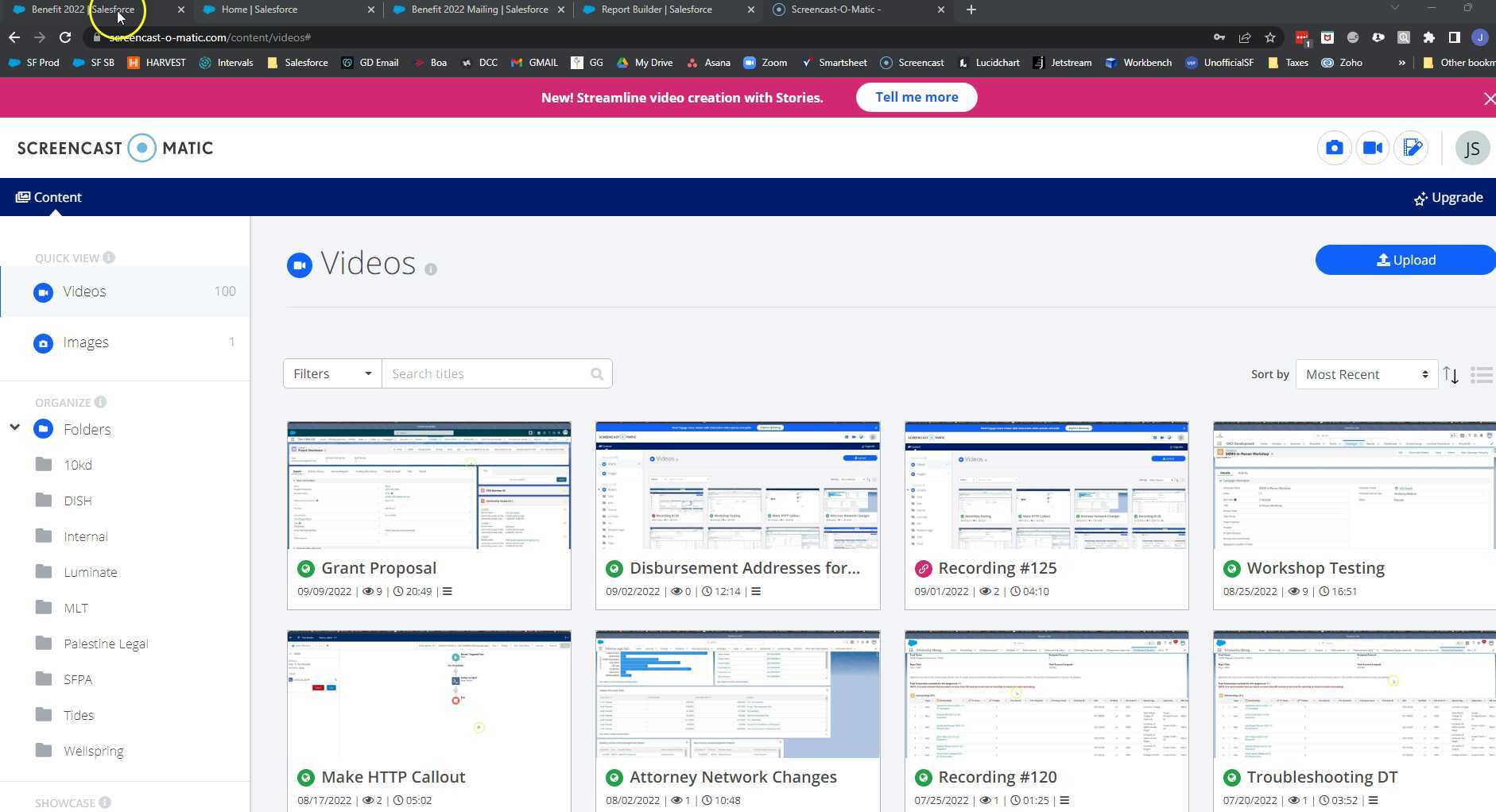Click the screenshot camera icon in header
This screenshot has width=1496, height=812.
click(x=1334, y=149)
